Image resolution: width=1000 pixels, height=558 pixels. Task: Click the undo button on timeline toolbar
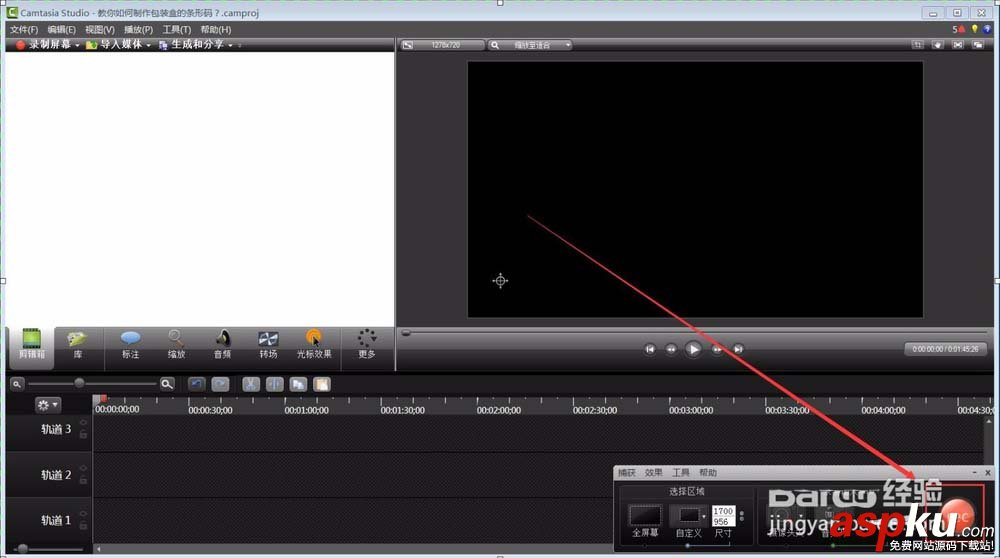(x=196, y=384)
